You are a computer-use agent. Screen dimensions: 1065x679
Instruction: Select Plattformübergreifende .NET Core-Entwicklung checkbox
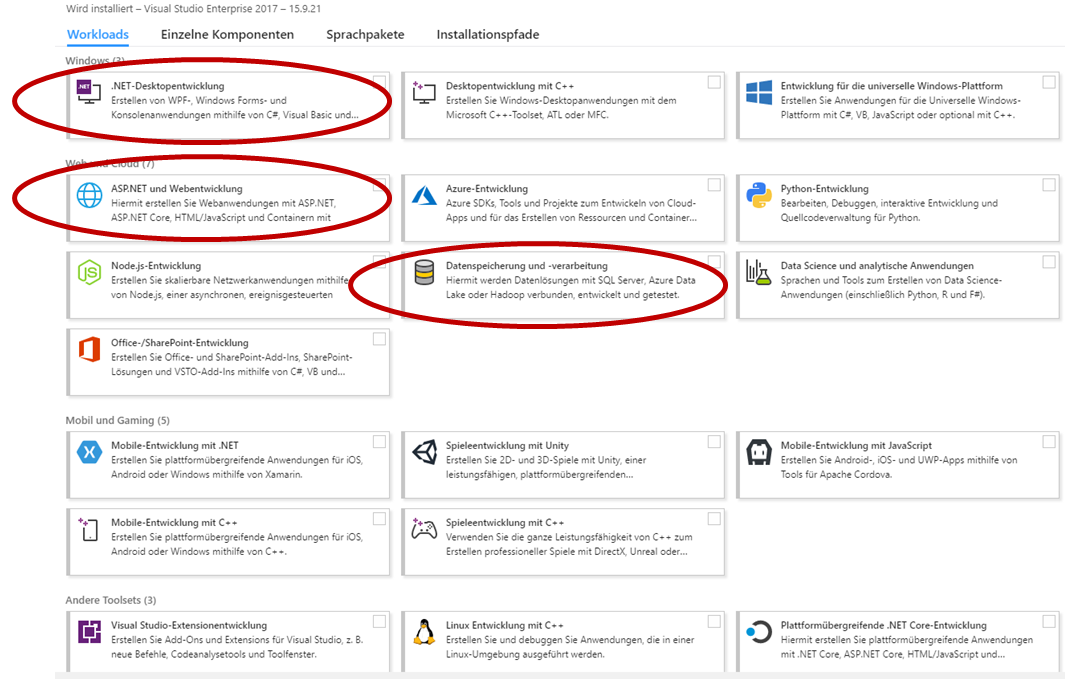(1049, 621)
